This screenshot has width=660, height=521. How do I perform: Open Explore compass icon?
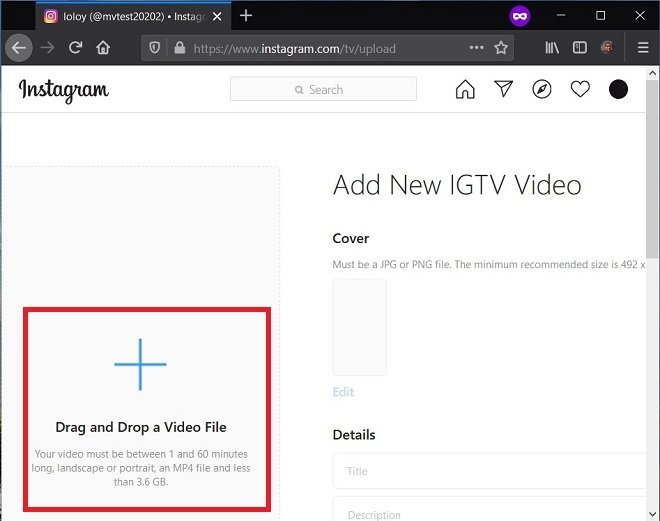click(x=542, y=89)
